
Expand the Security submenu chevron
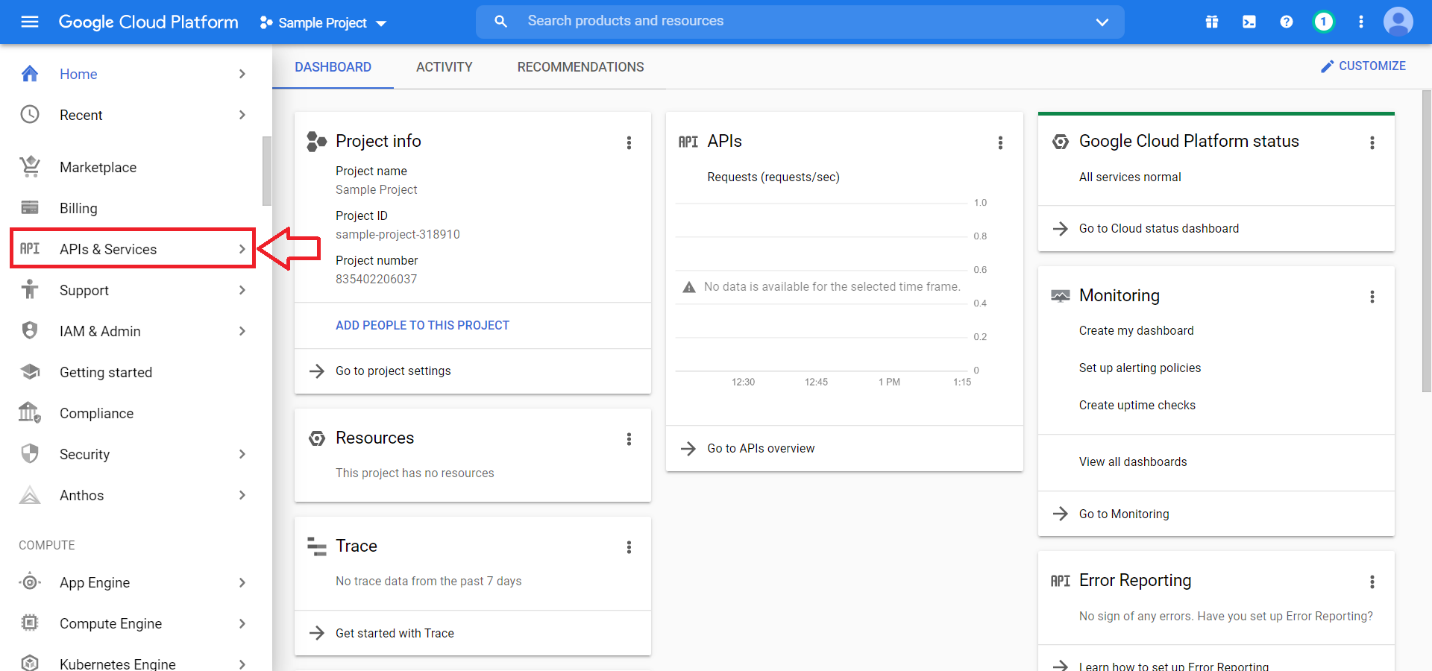pos(242,454)
